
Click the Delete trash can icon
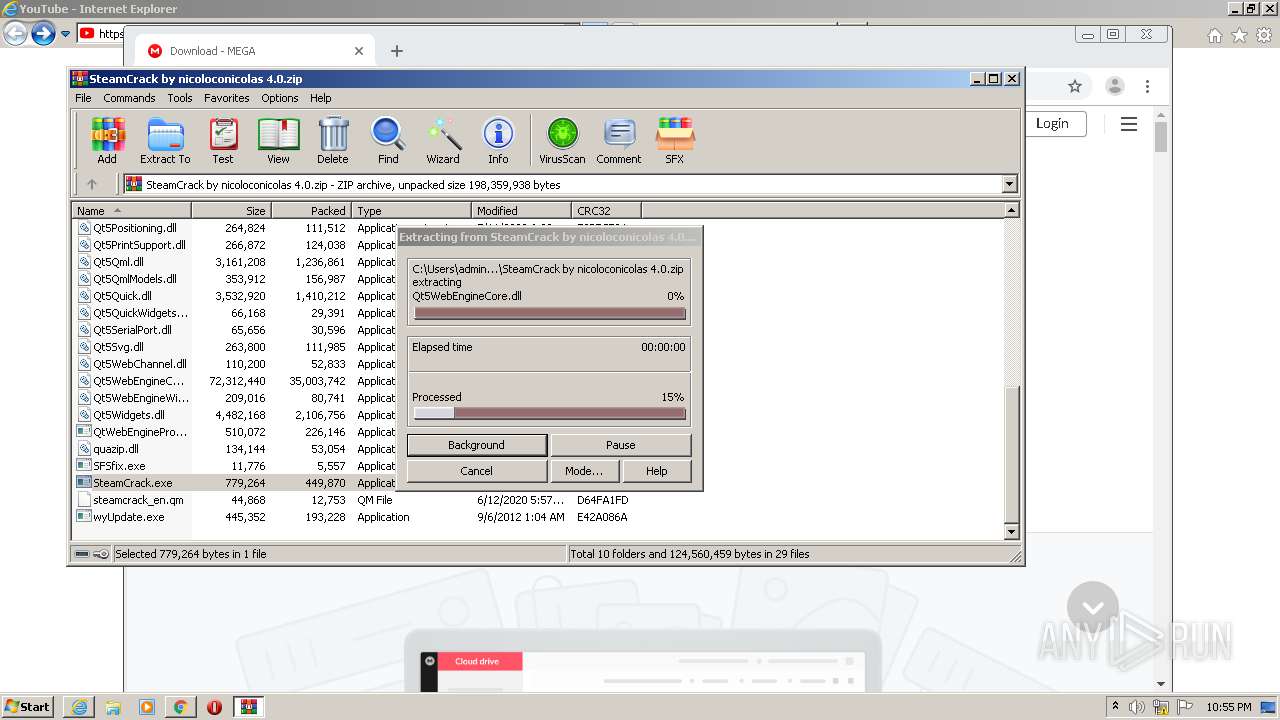(x=333, y=141)
